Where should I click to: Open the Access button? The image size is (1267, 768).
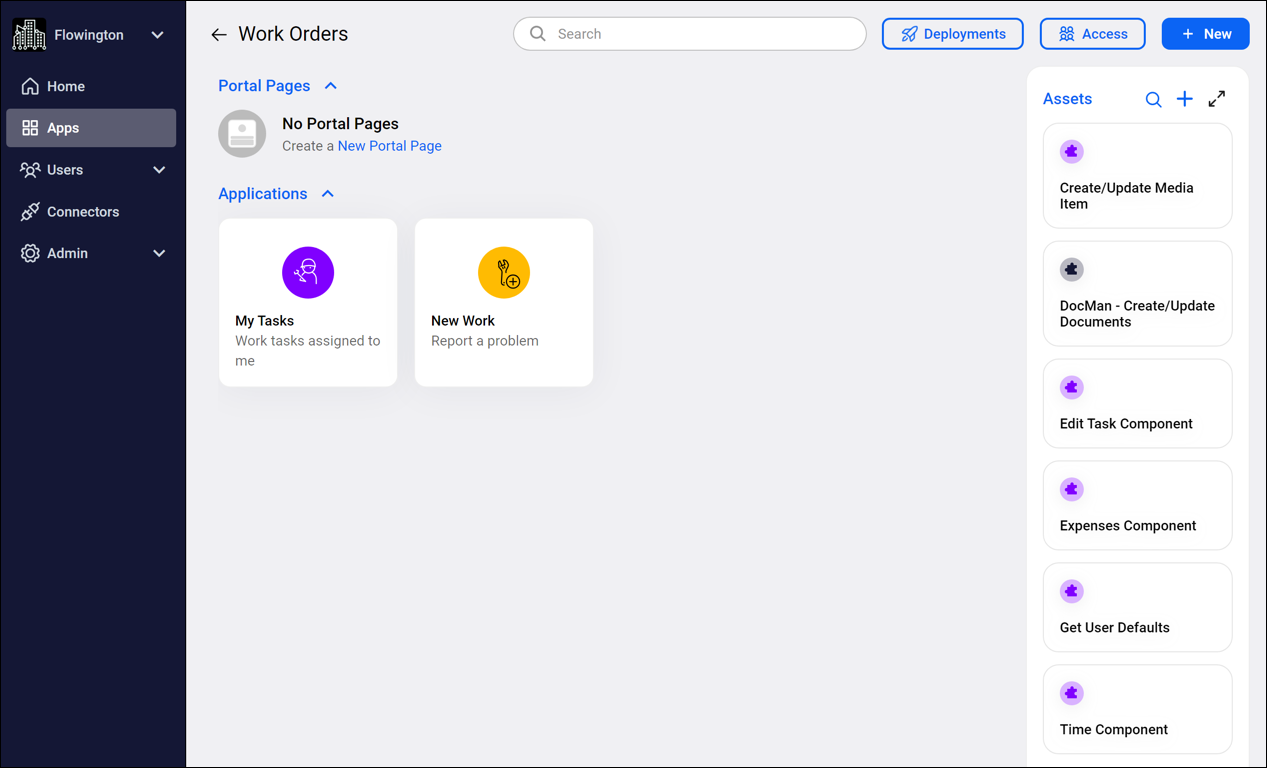click(x=1092, y=34)
